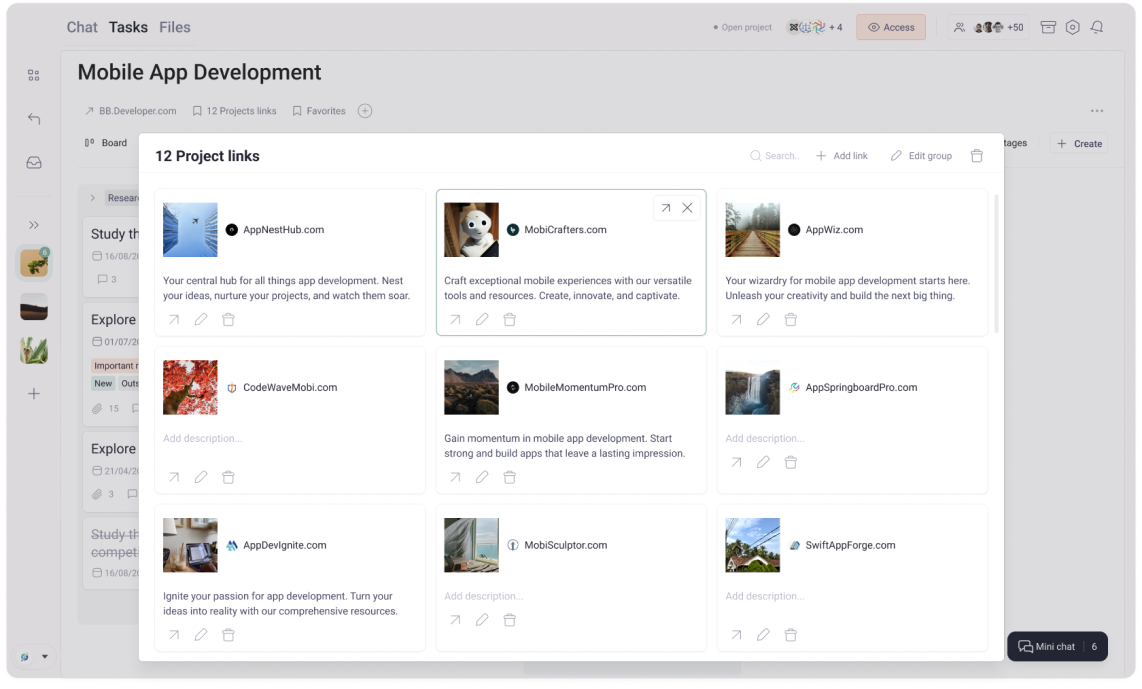
Task: Delete the AppNestHub.com link card
Action: point(228,320)
